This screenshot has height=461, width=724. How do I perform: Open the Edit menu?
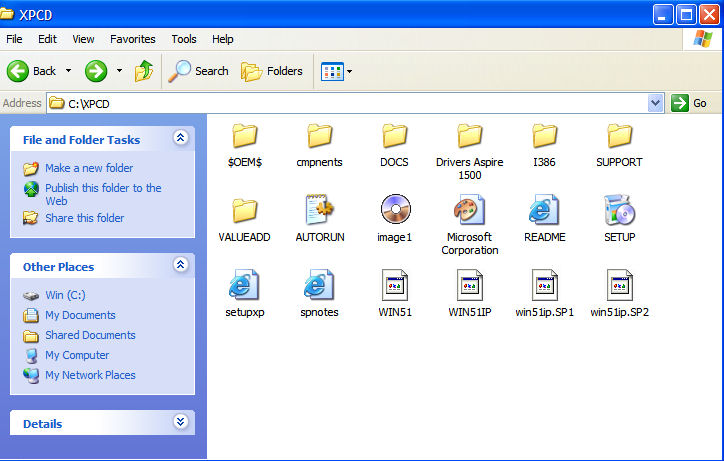click(47, 39)
